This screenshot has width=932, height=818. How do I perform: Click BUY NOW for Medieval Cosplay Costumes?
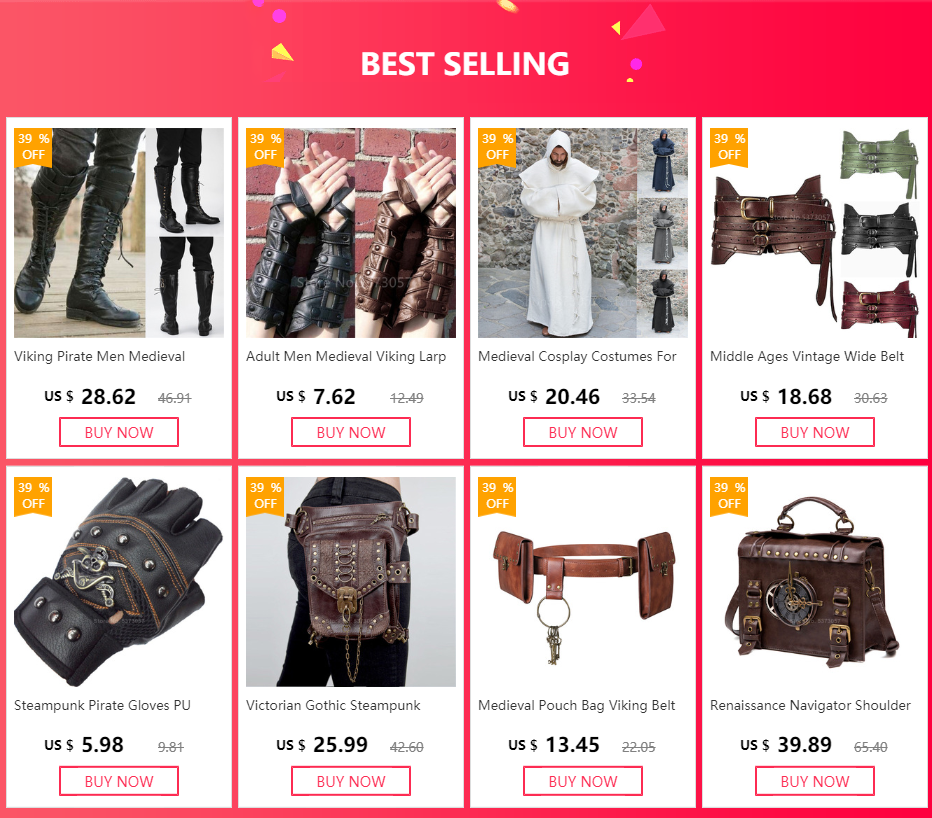click(582, 432)
